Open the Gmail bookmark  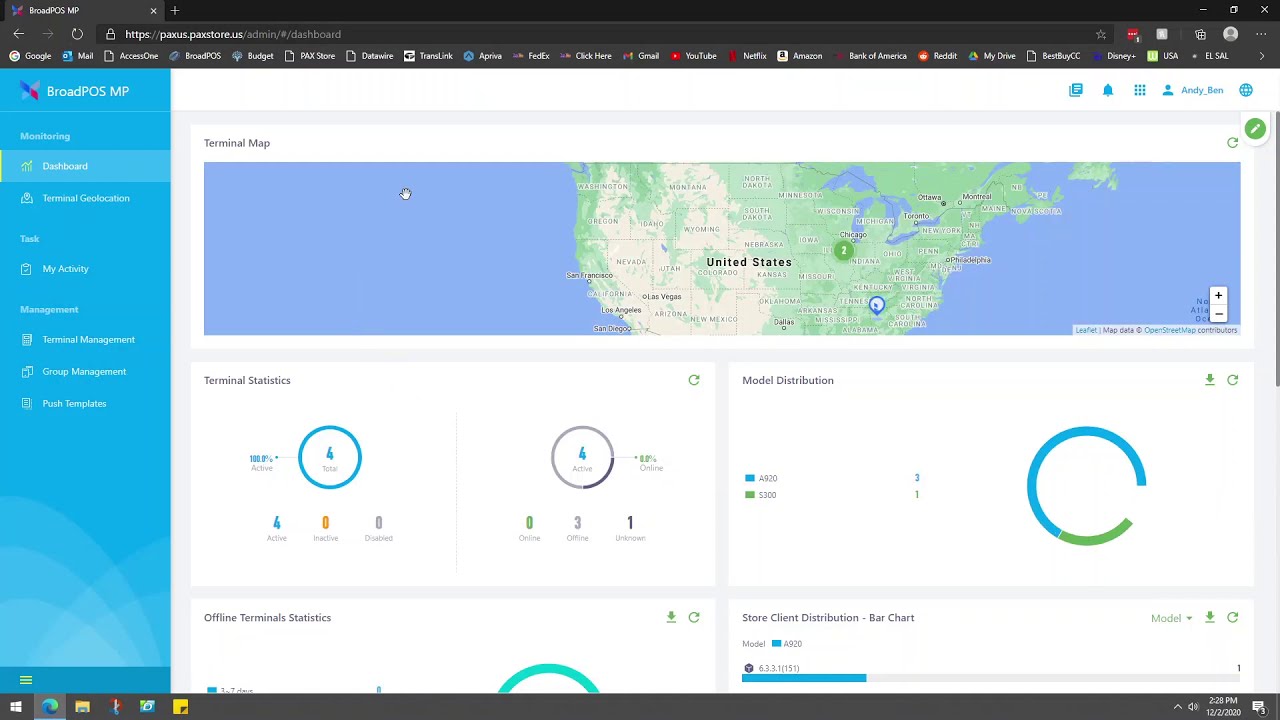pyautogui.click(x=640, y=56)
